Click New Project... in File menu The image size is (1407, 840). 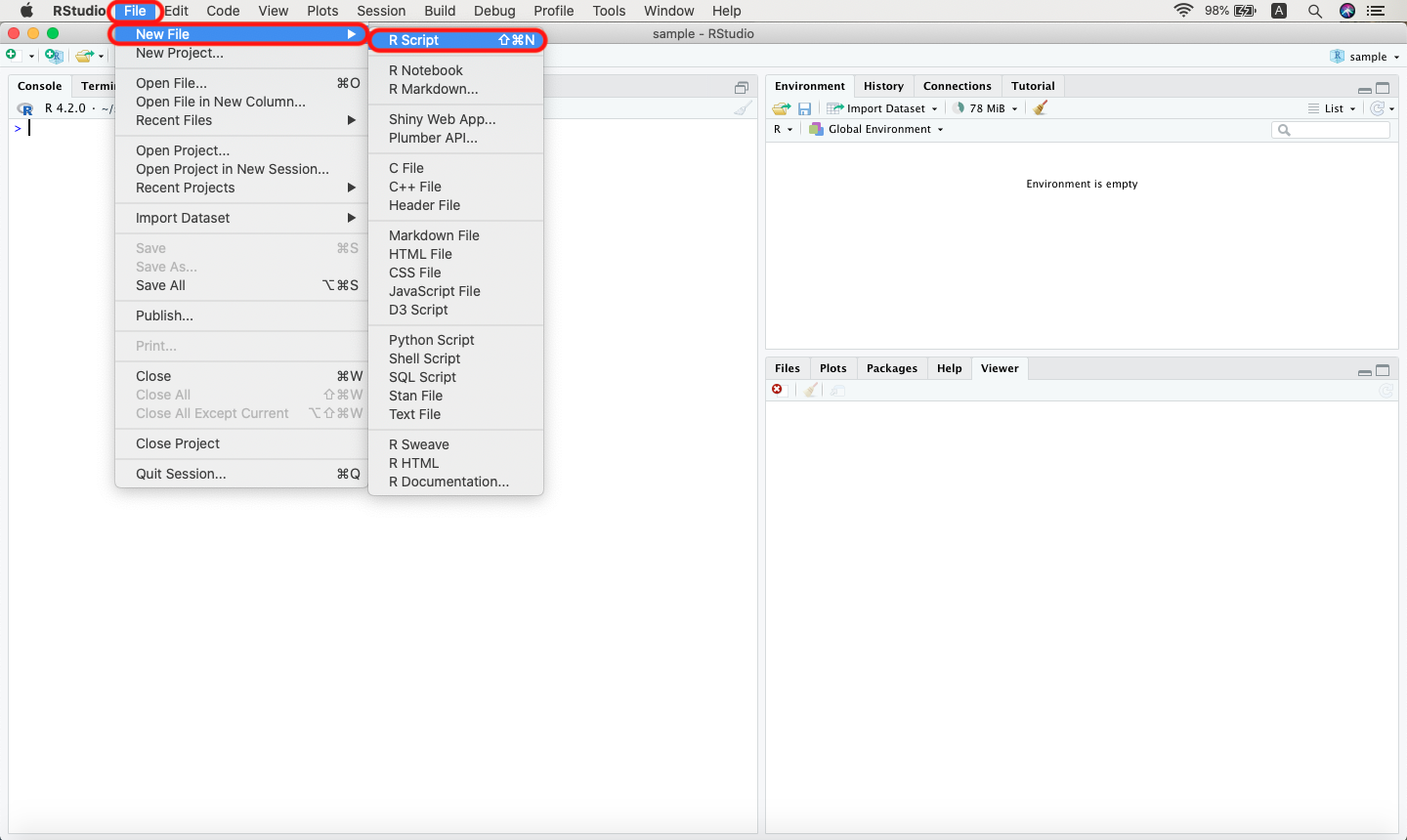[241, 53]
